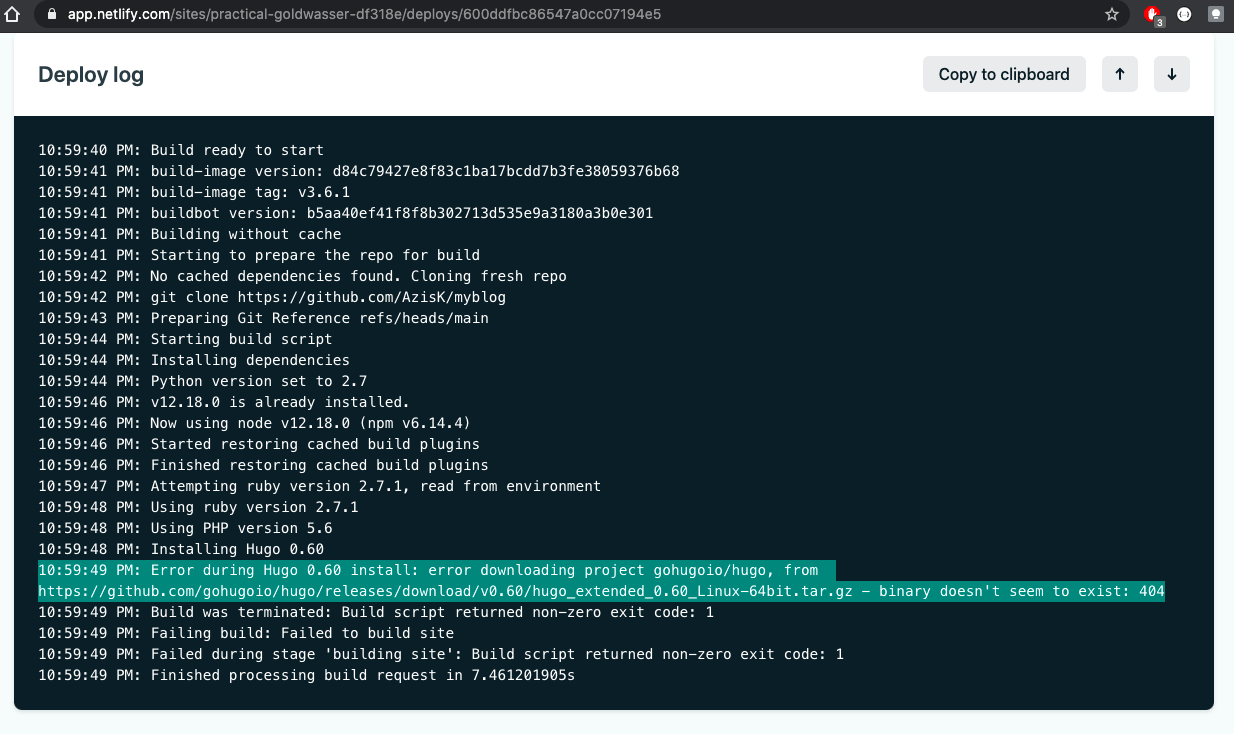Select 'Using PHP version 5.6' line
Screen dimensions: 1234x734
click(x=185, y=528)
